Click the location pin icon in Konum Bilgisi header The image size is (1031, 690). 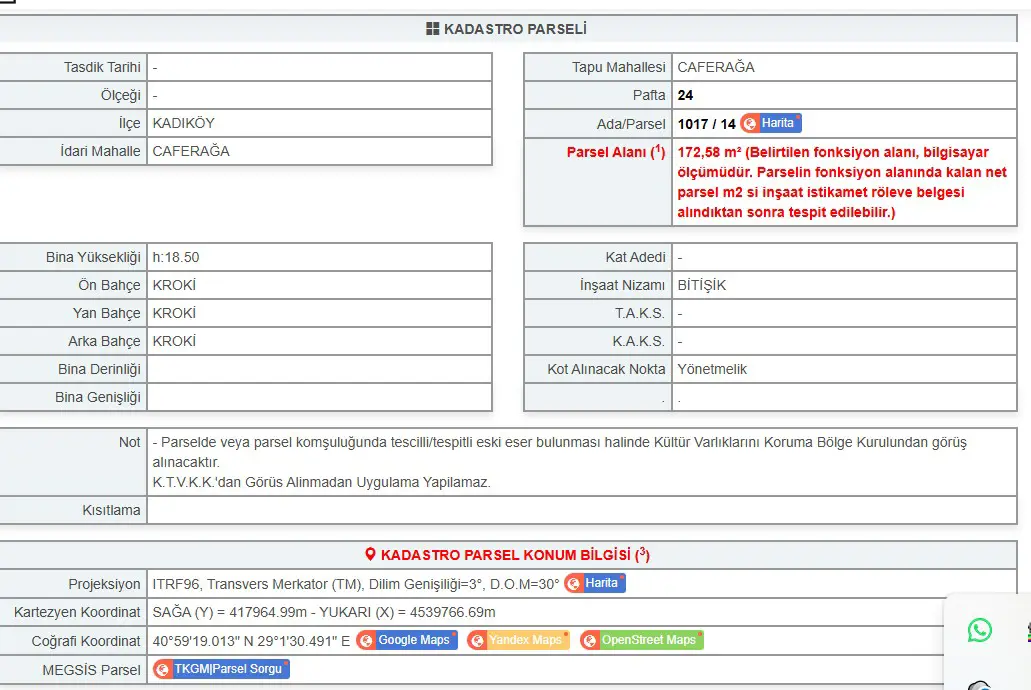tap(370, 554)
